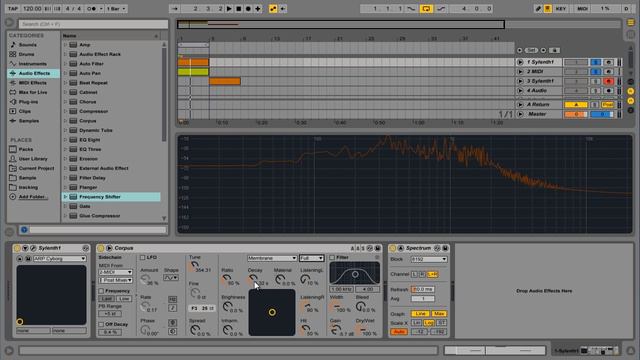Click the browser preview headphone button
The width and height of the screenshot is (640, 360).
24,230
